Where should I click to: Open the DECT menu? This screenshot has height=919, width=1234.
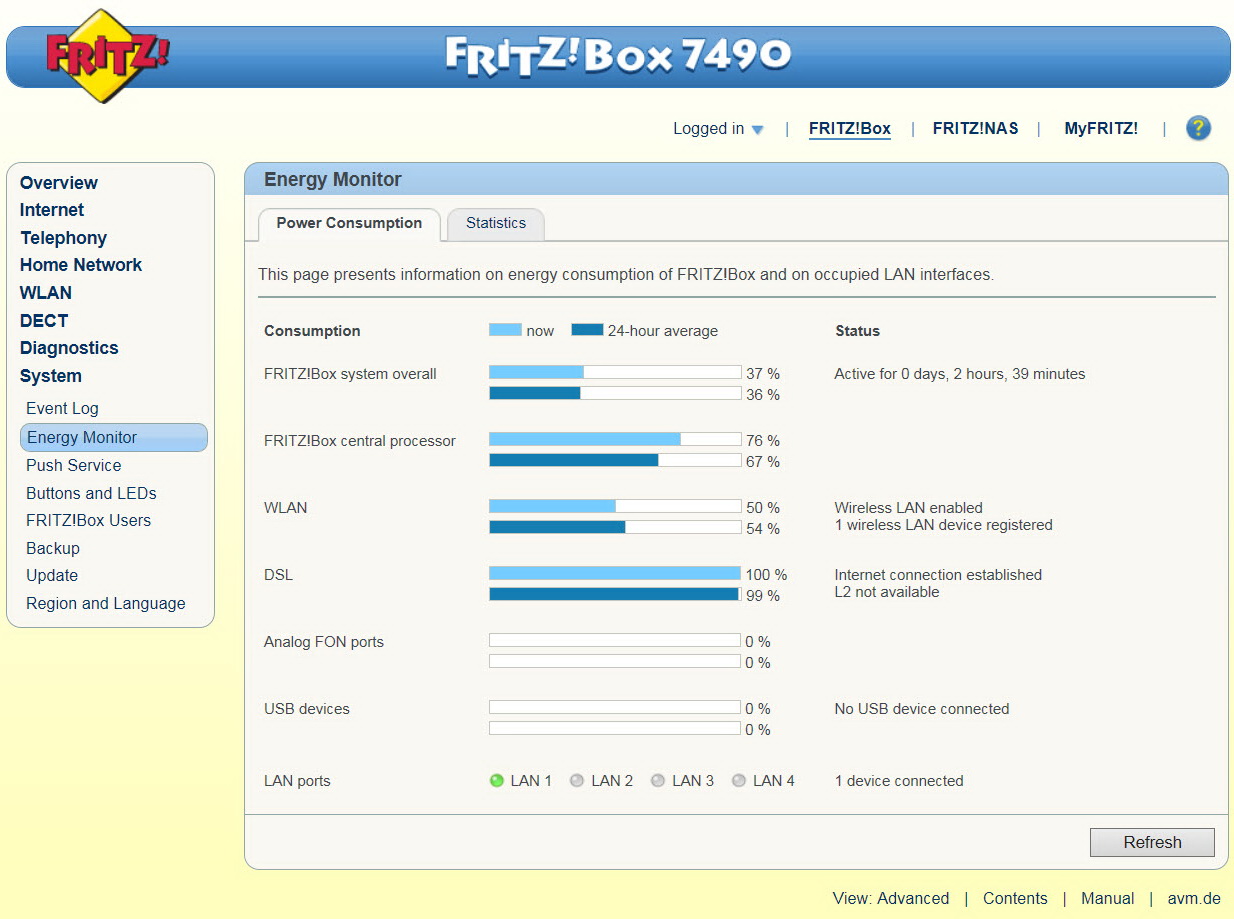coord(44,321)
